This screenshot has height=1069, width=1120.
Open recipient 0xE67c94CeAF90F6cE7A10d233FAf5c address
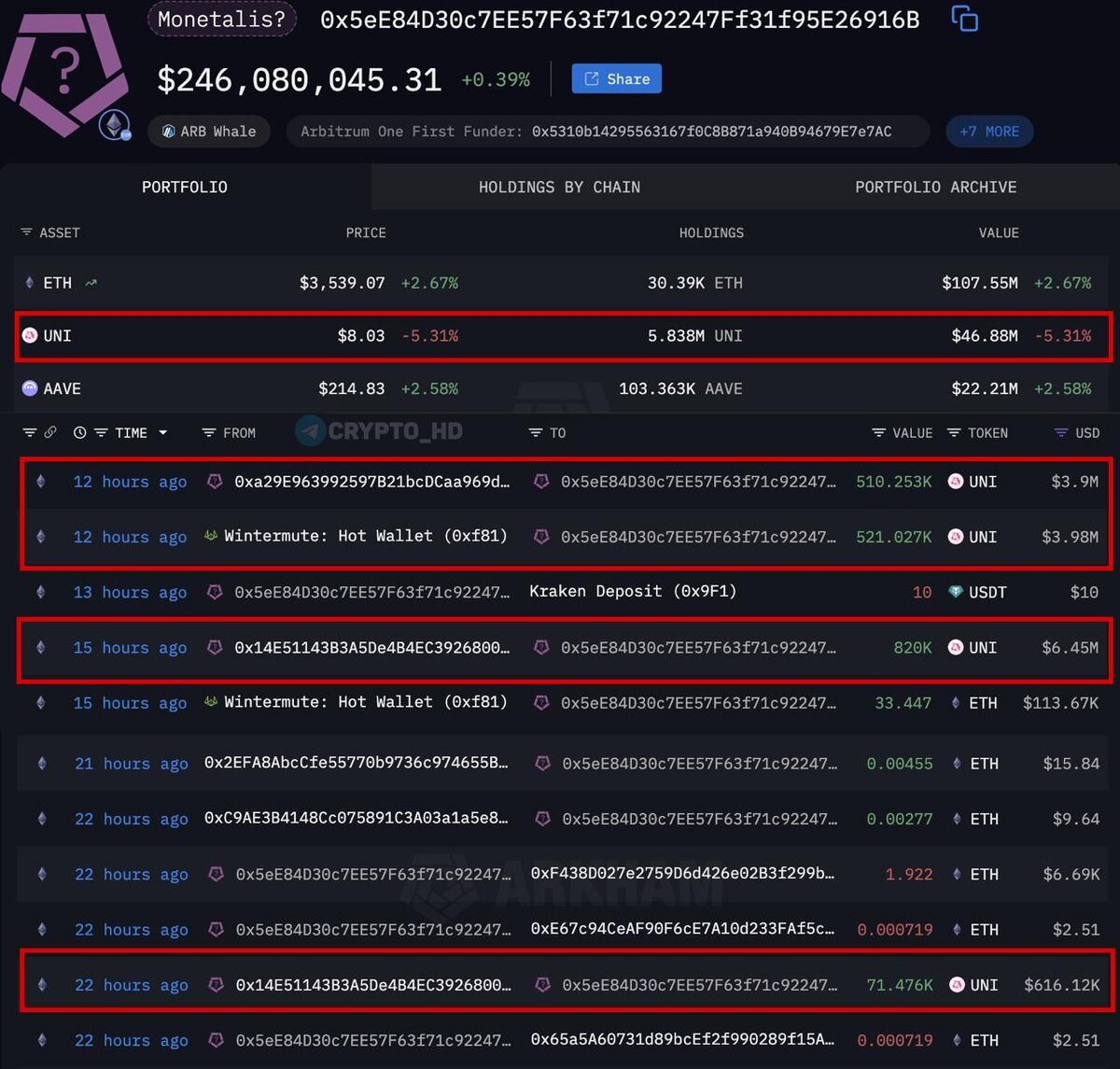pyautogui.click(x=682, y=929)
